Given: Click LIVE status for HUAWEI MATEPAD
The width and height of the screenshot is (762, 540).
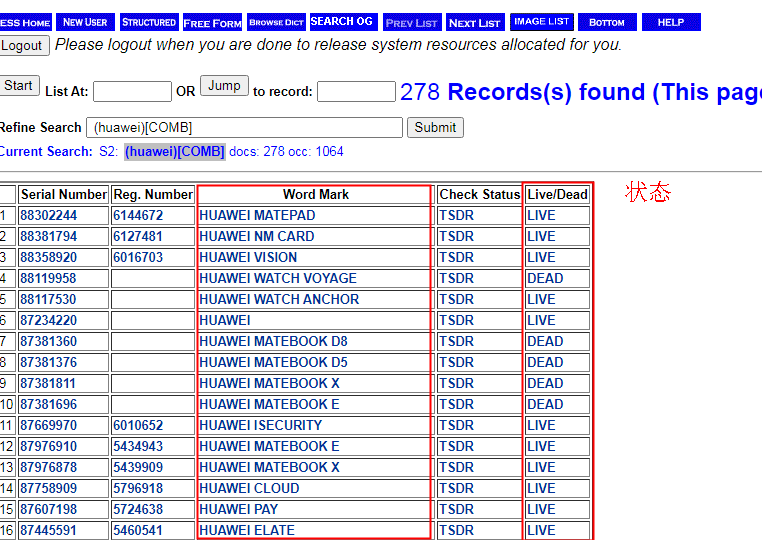Looking at the screenshot, I should pyautogui.click(x=541, y=215).
